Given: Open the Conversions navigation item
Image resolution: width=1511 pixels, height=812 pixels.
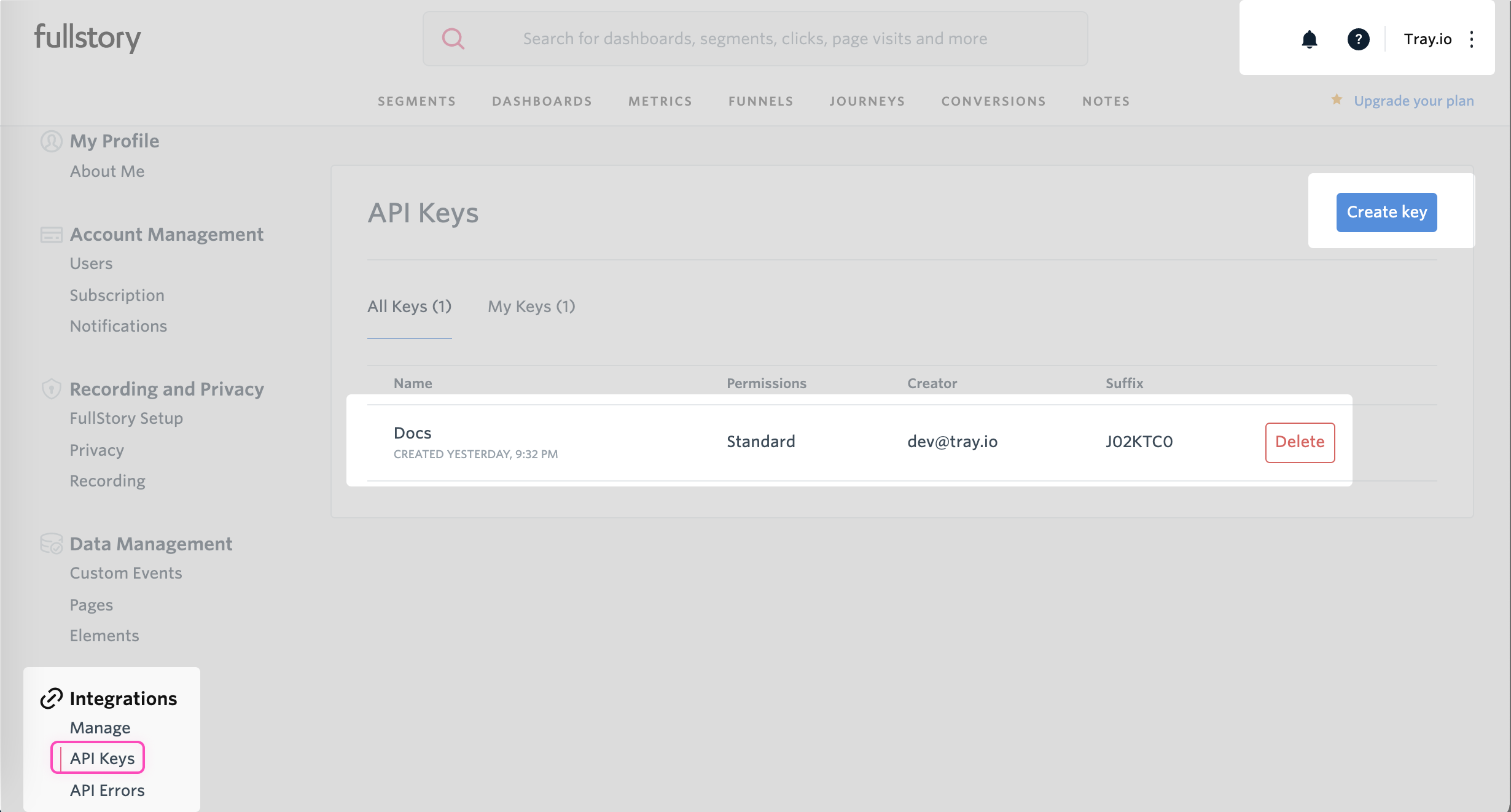Looking at the screenshot, I should (x=993, y=101).
